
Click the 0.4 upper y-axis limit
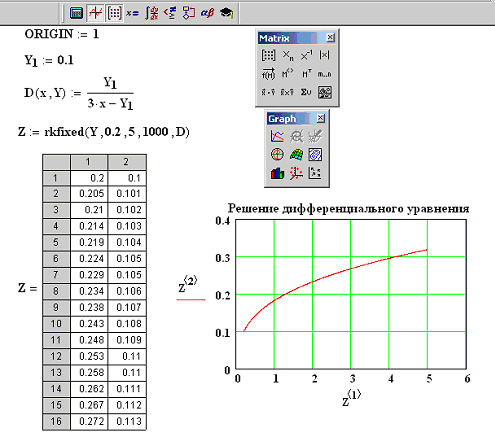pyautogui.click(x=222, y=221)
